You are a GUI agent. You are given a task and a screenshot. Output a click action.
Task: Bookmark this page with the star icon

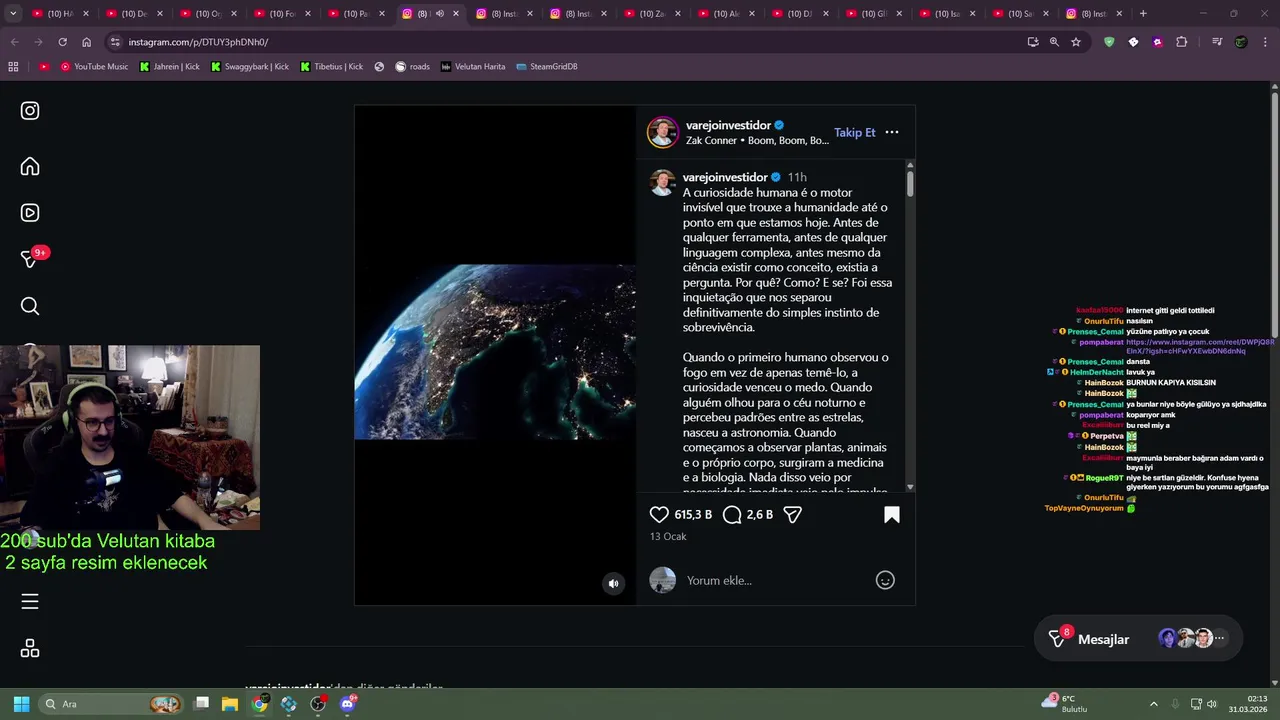1076,42
